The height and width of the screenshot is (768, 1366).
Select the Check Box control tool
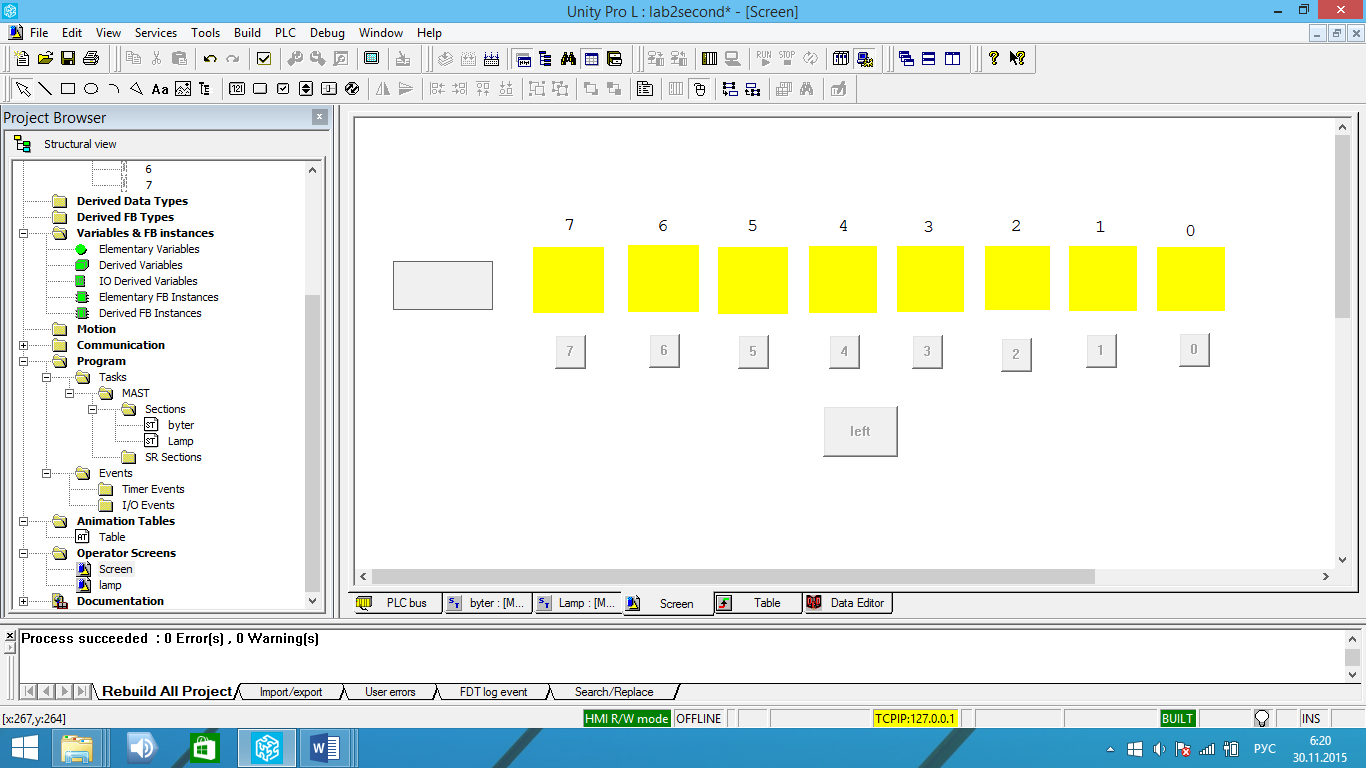(x=283, y=89)
